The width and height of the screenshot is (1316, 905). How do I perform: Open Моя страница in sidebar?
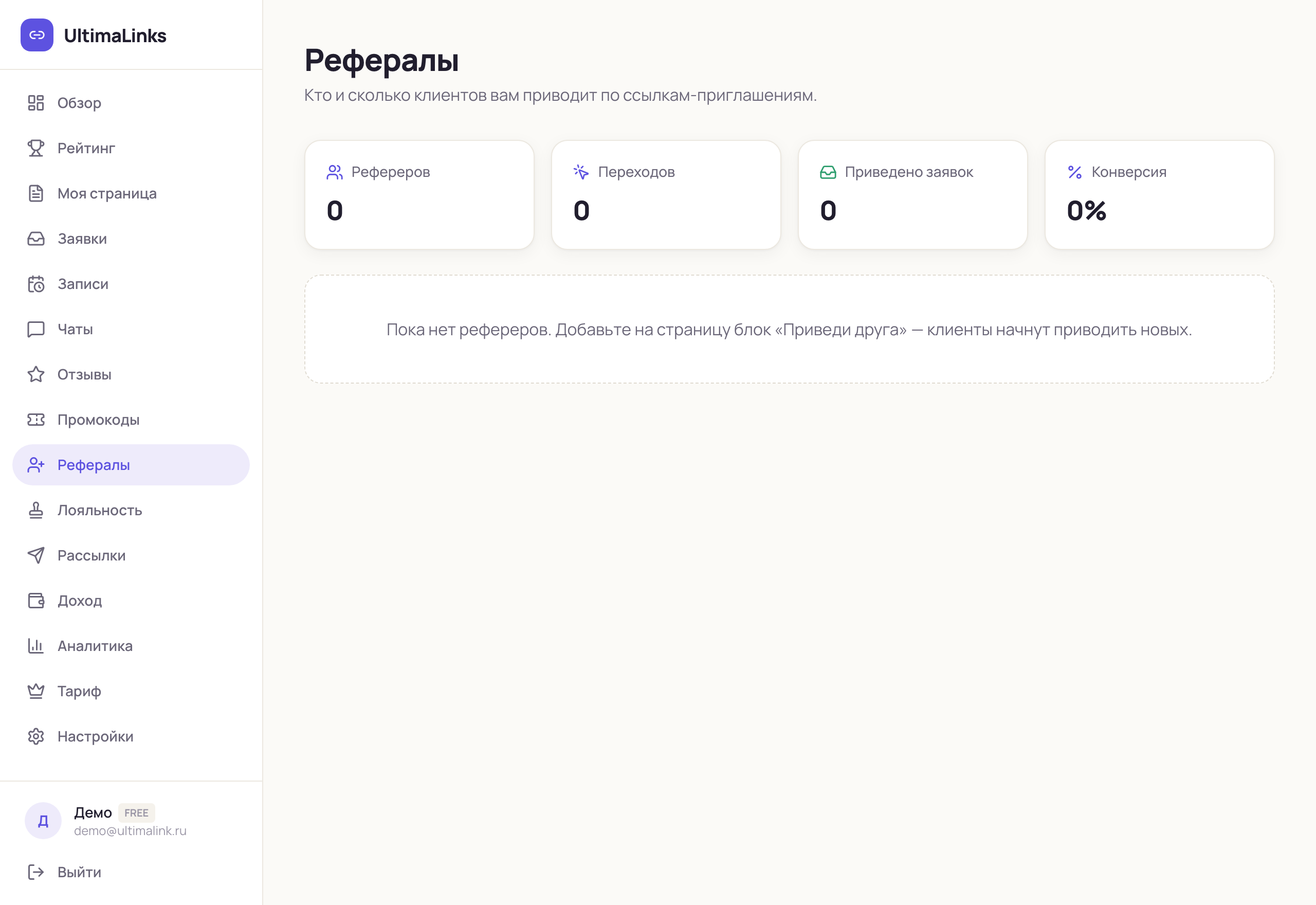pyautogui.click(x=131, y=193)
